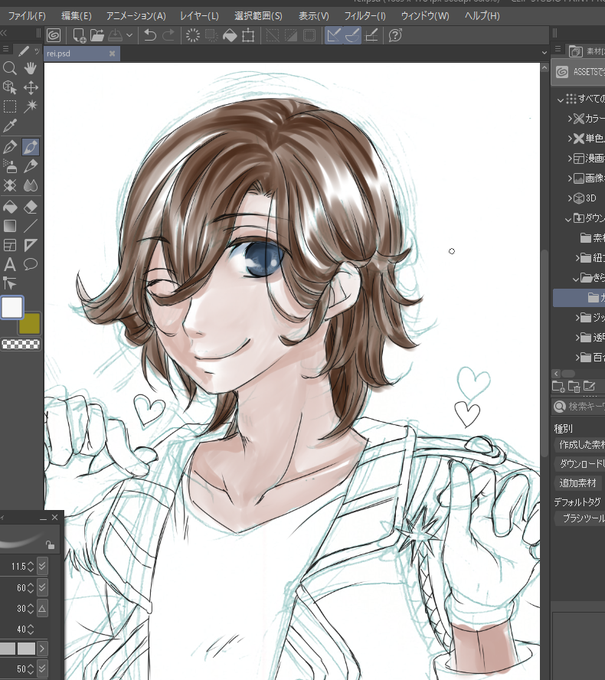This screenshot has width=605, height=680.
Task: Click the 作成した素材 filter tag
Action: coord(580,445)
